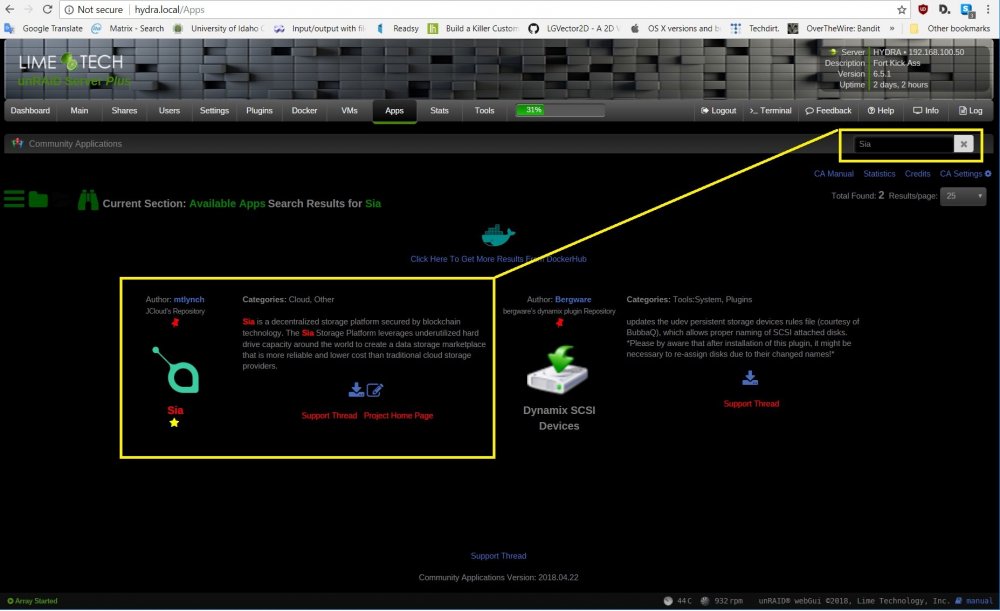
Task: Click the Array Started status indicator
Action: tap(32, 601)
